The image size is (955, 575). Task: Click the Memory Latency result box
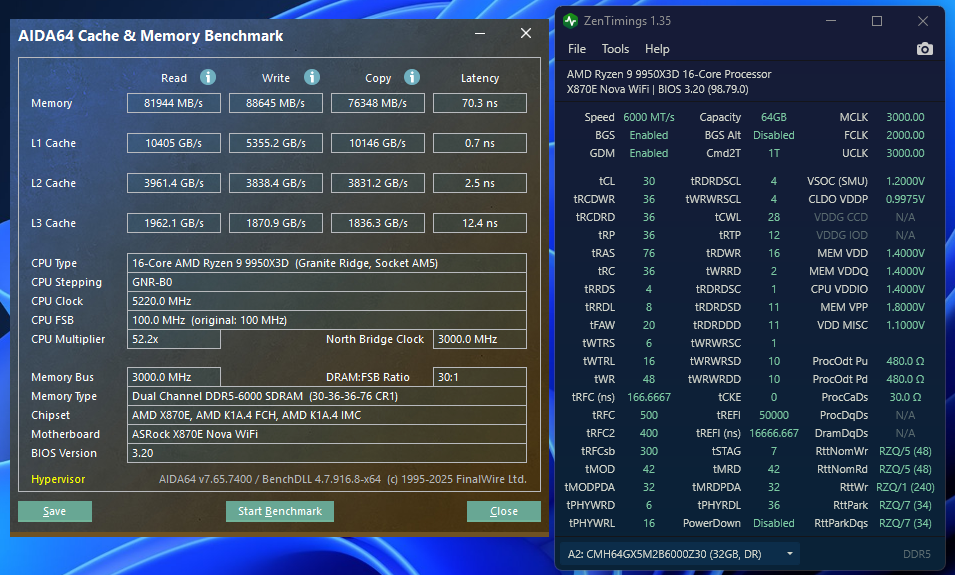pyautogui.click(x=479, y=103)
